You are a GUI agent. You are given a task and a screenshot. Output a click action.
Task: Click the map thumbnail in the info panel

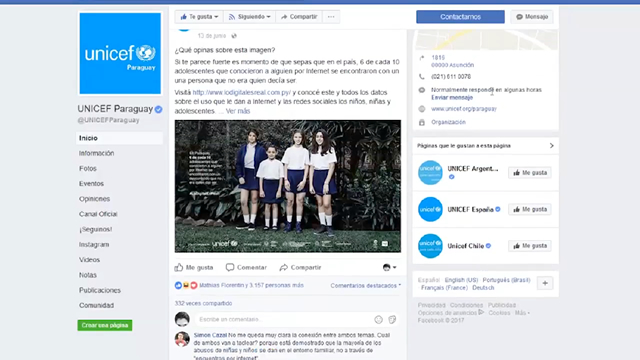point(486,40)
